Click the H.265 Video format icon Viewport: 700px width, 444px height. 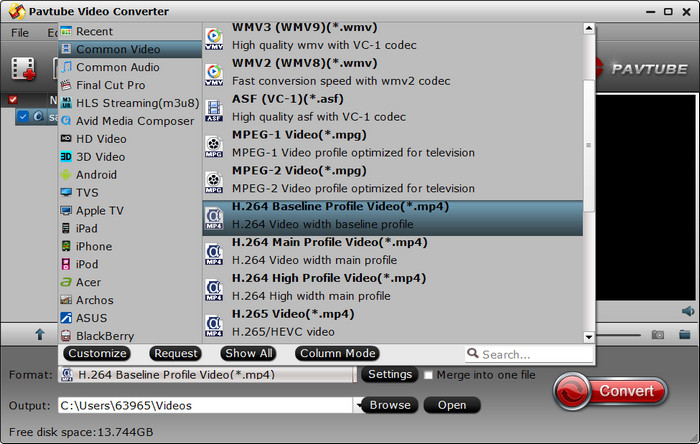214,323
